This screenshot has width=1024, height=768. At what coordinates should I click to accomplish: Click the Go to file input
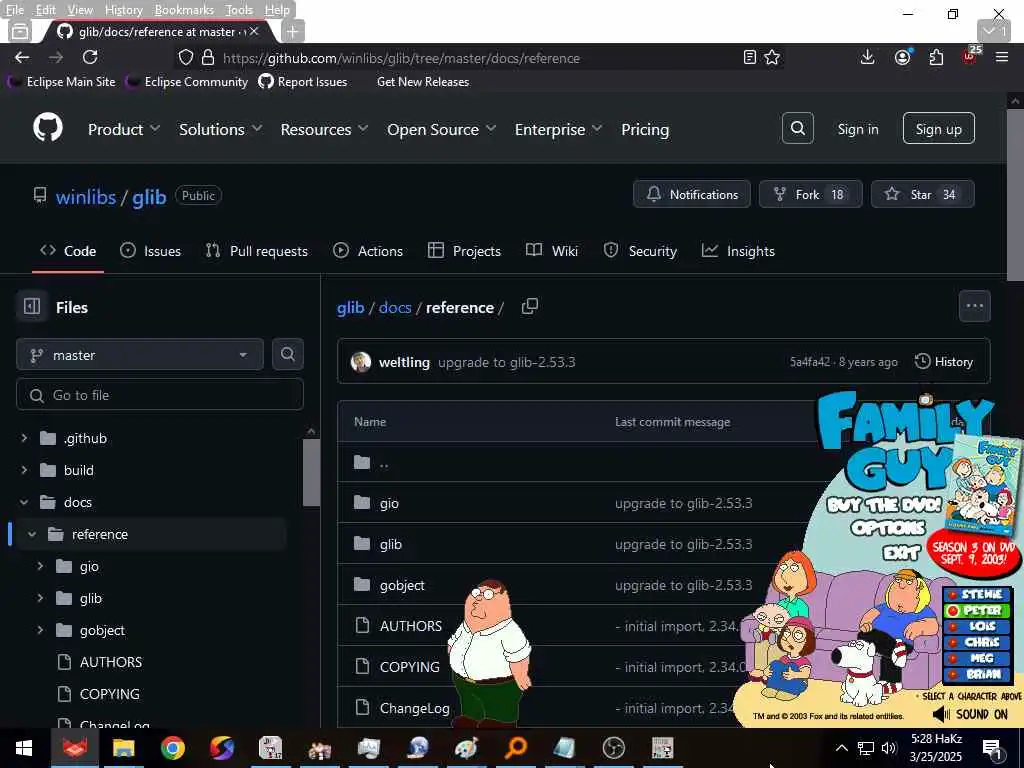pyautogui.click(x=160, y=395)
